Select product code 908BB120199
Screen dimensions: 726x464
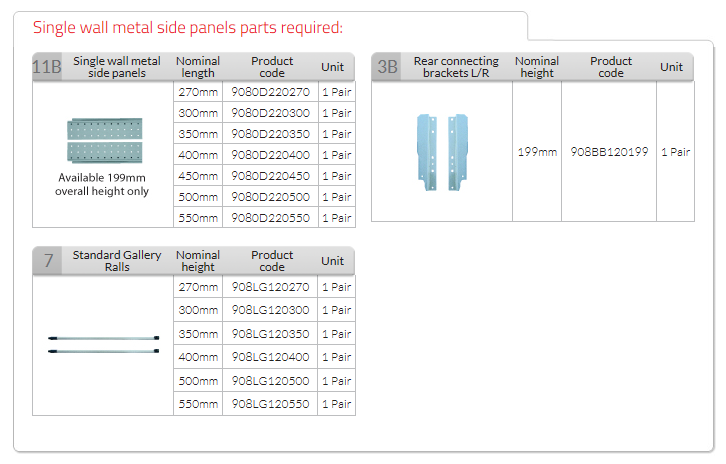609,152
